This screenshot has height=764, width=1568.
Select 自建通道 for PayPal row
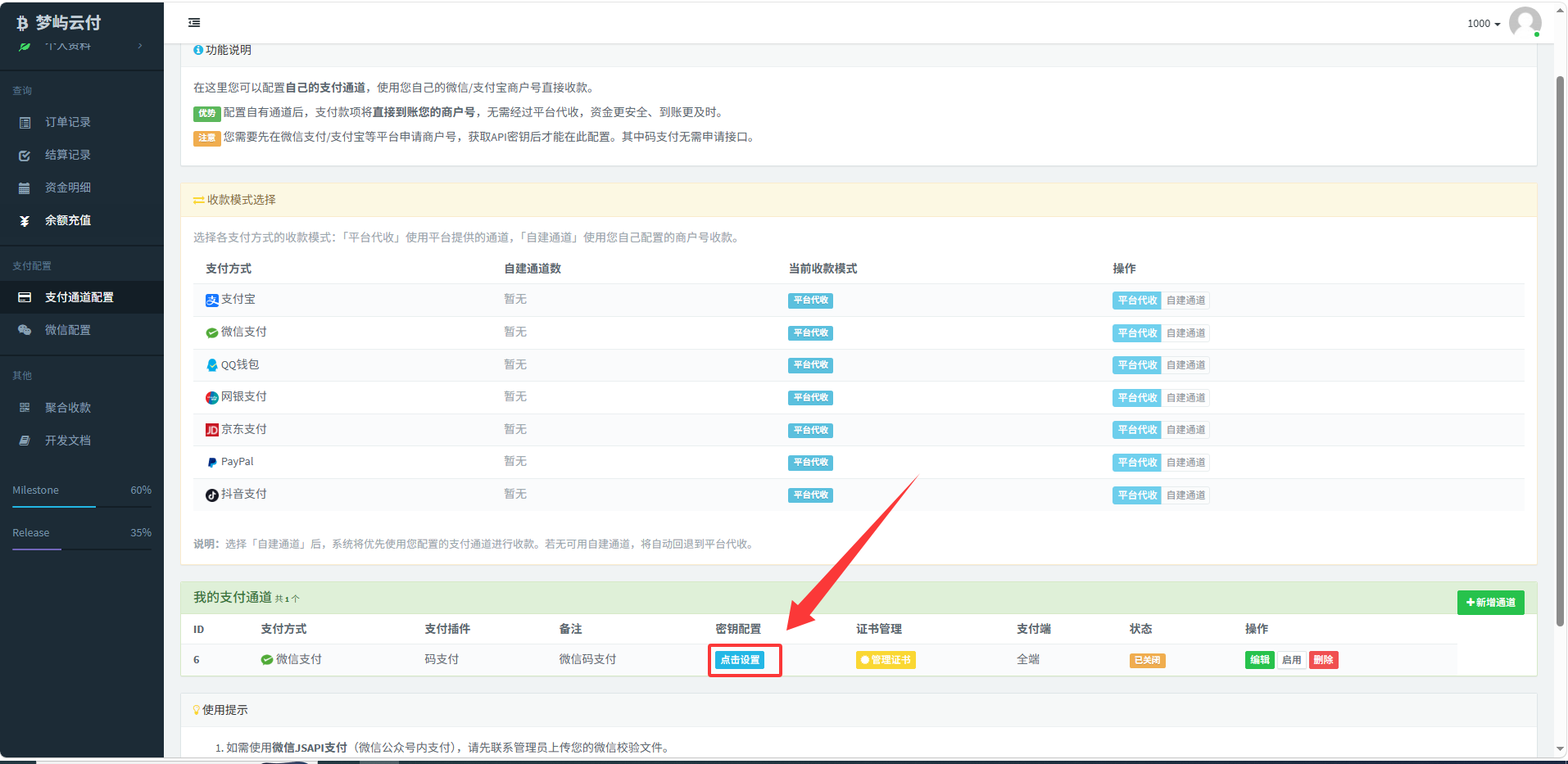coord(1185,463)
